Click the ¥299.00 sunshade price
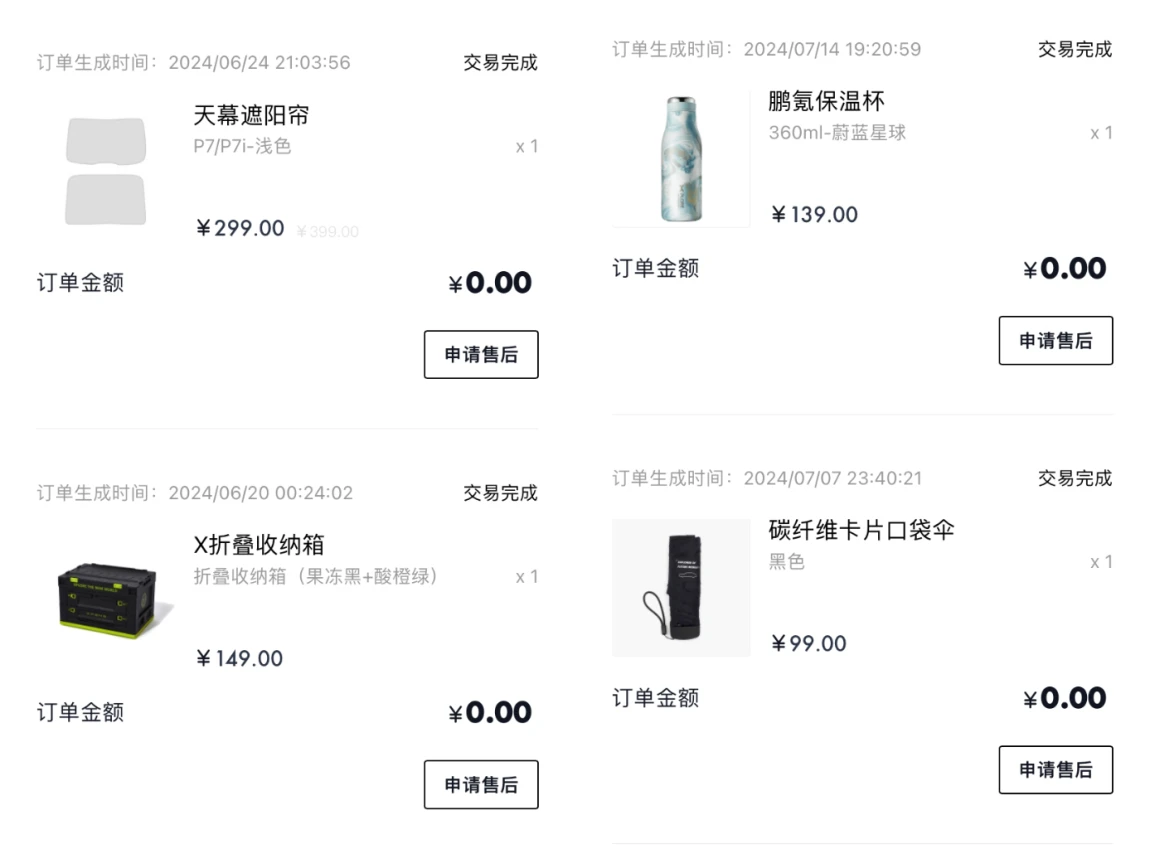Screen dimensions: 1150x849 pos(241,229)
